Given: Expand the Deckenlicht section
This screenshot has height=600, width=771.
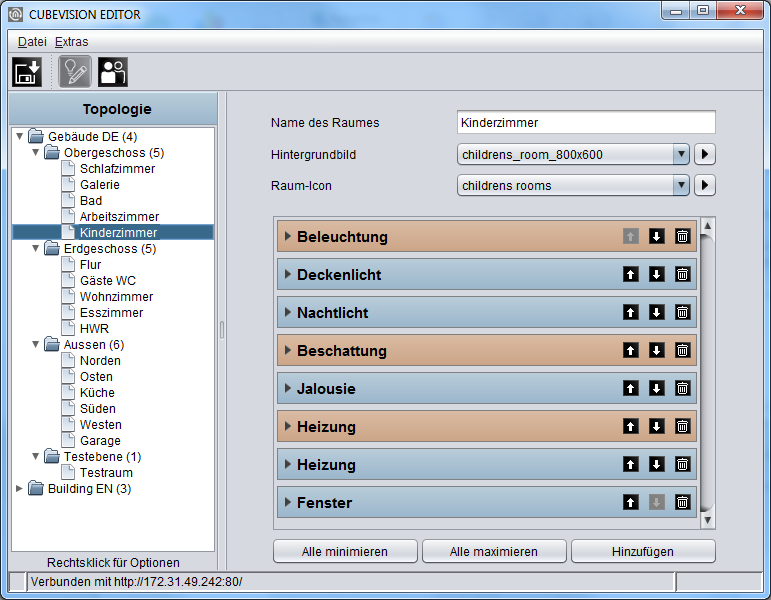Looking at the screenshot, I should (x=288, y=274).
